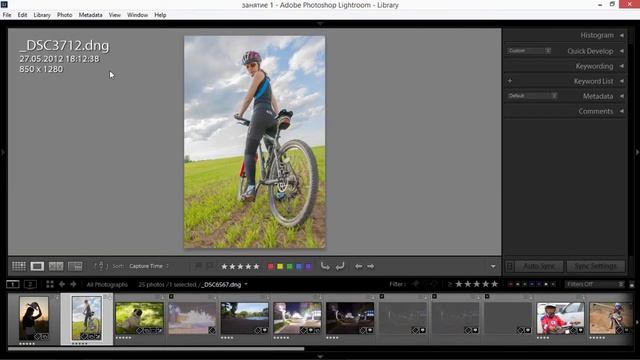The width and height of the screenshot is (640, 360).
Task: Go forward using filmstrip right arrow
Action: point(73,284)
